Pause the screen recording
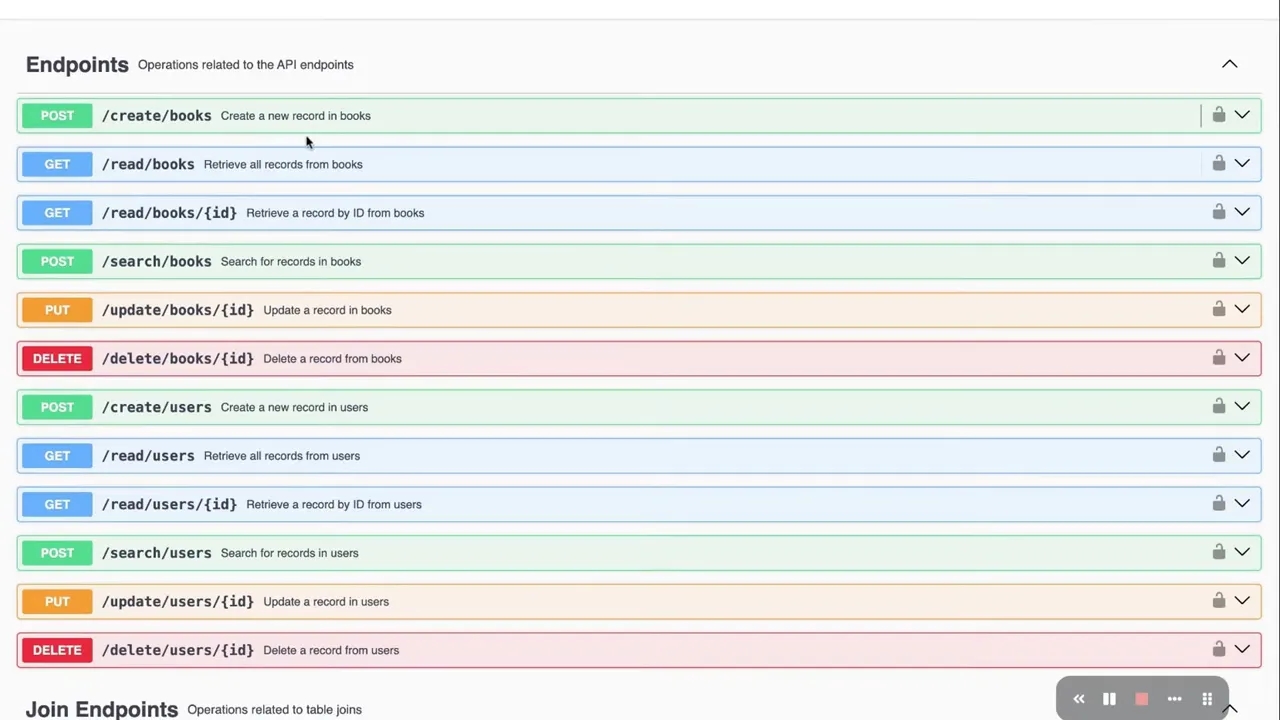This screenshot has width=1280, height=720. pyautogui.click(x=1109, y=699)
